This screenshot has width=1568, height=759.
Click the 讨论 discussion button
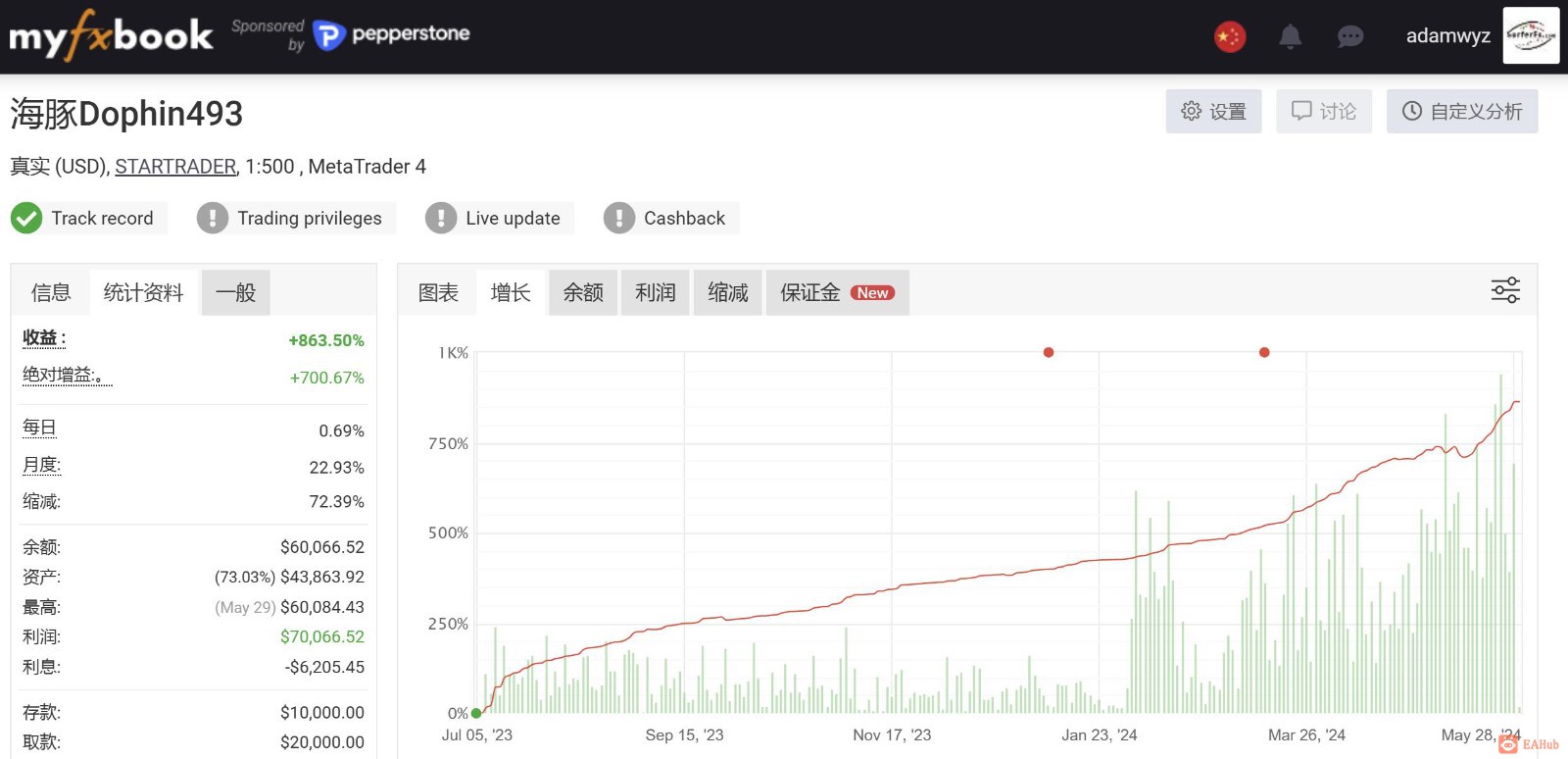click(x=1324, y=111)
